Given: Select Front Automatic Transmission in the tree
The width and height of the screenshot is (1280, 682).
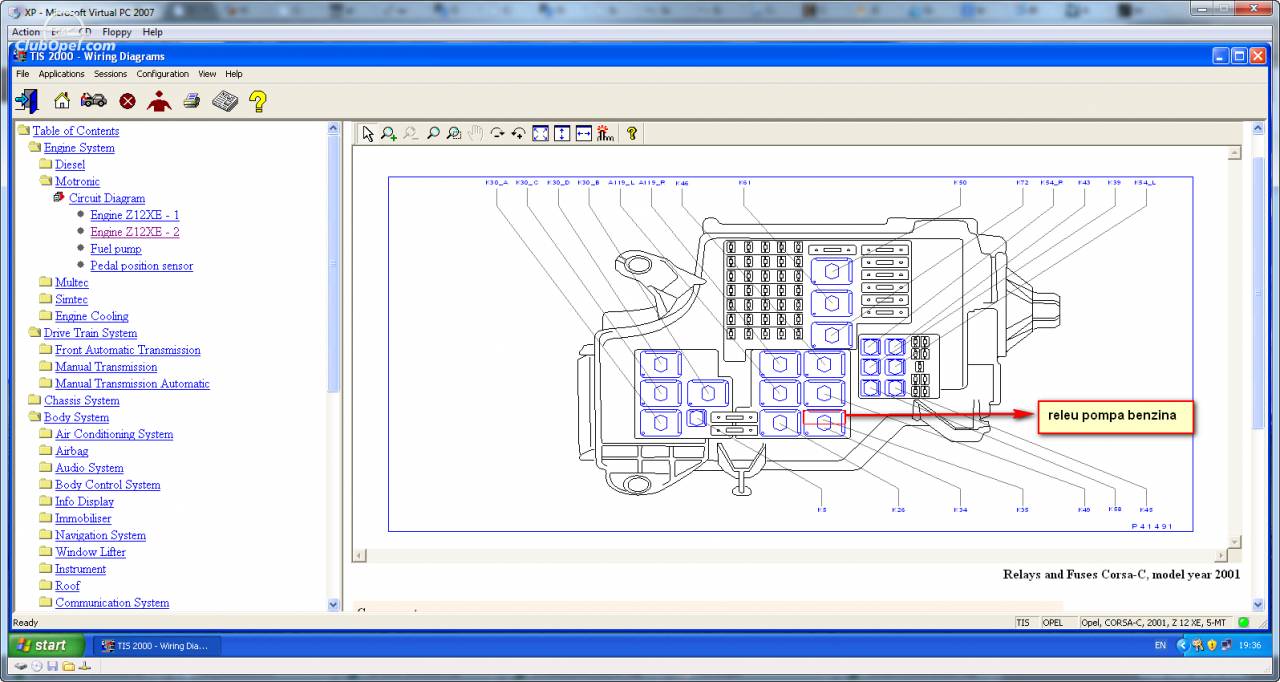Looking at the screenshot, I should (128, 350).
